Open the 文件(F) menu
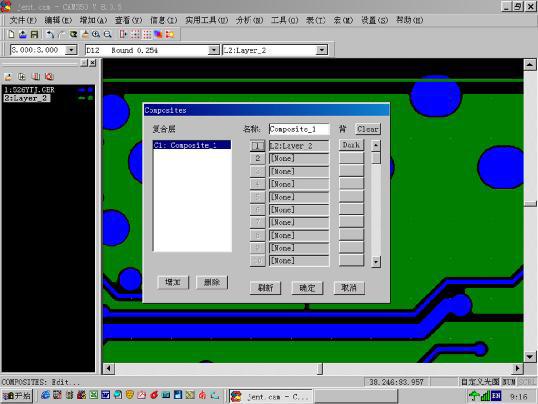The height and width of the screenshot is (404, 538). [23, 20]
